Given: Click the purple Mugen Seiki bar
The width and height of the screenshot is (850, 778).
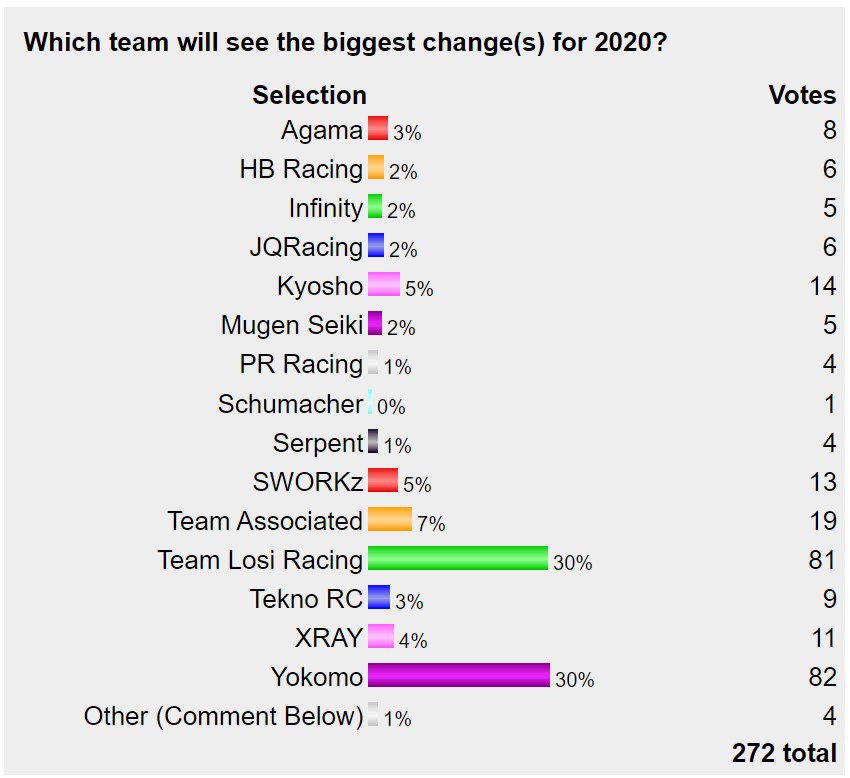Looking at the screenshot, I should [x=375, y=324].
